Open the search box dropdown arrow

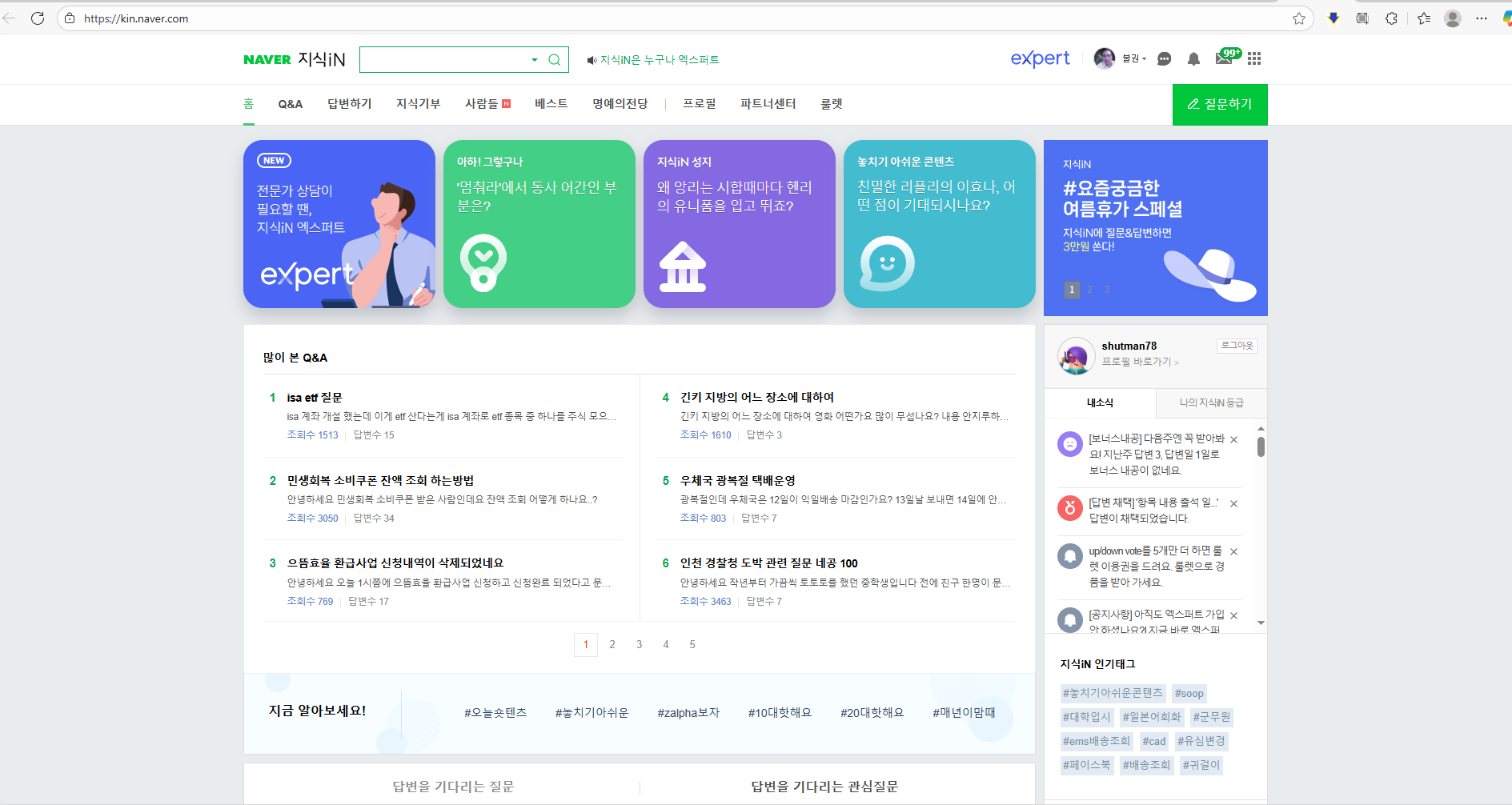tap(535, 60)
